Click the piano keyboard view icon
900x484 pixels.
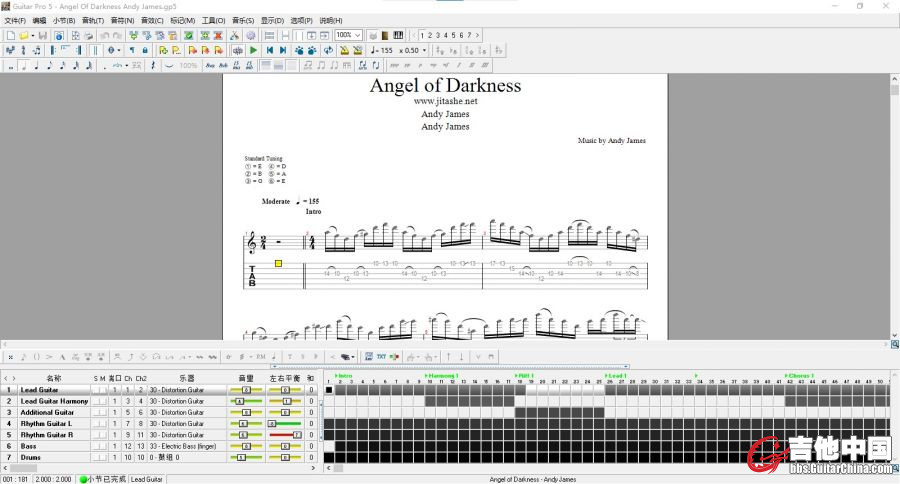(x=399, y=35)
